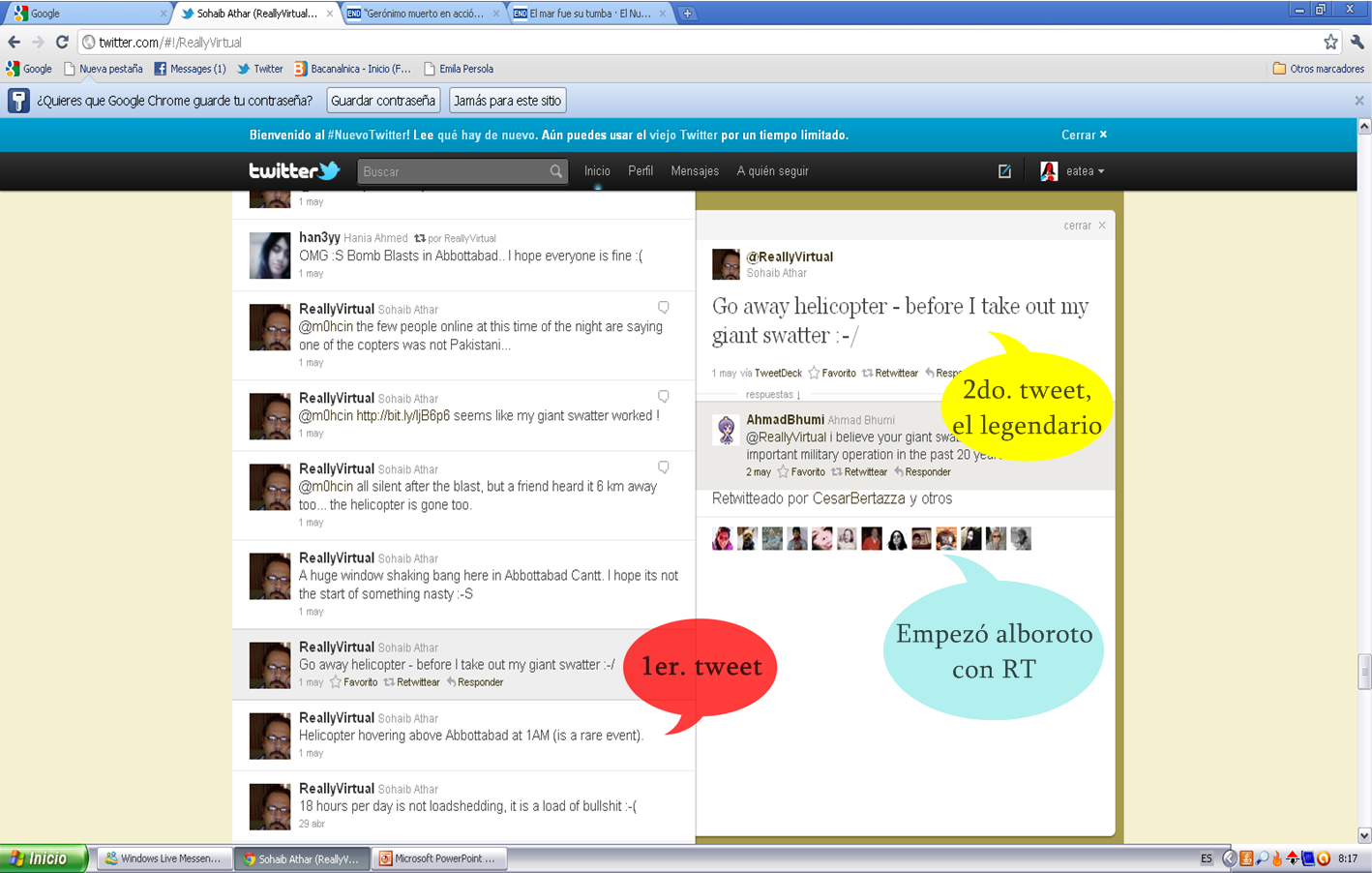The height and width of the screenshot is (873, 1372).
Task: Close the save-password infobar
Action: (x=1358, y=100)
